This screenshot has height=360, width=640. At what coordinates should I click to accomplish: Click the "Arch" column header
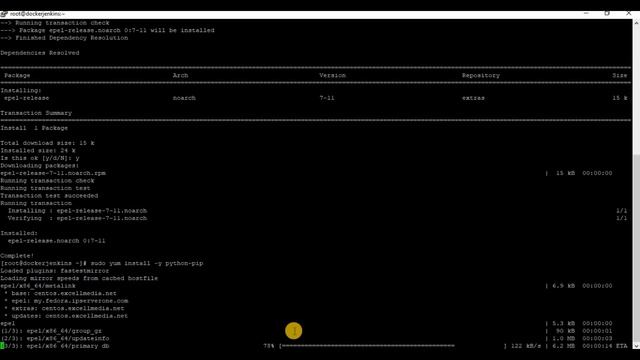180,76
